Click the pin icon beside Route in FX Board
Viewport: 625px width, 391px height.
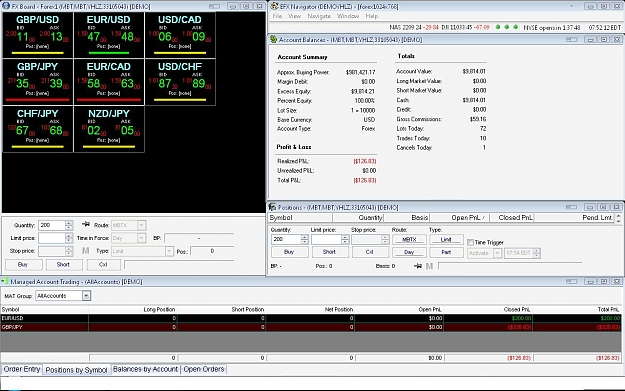[x=86, y=224]
